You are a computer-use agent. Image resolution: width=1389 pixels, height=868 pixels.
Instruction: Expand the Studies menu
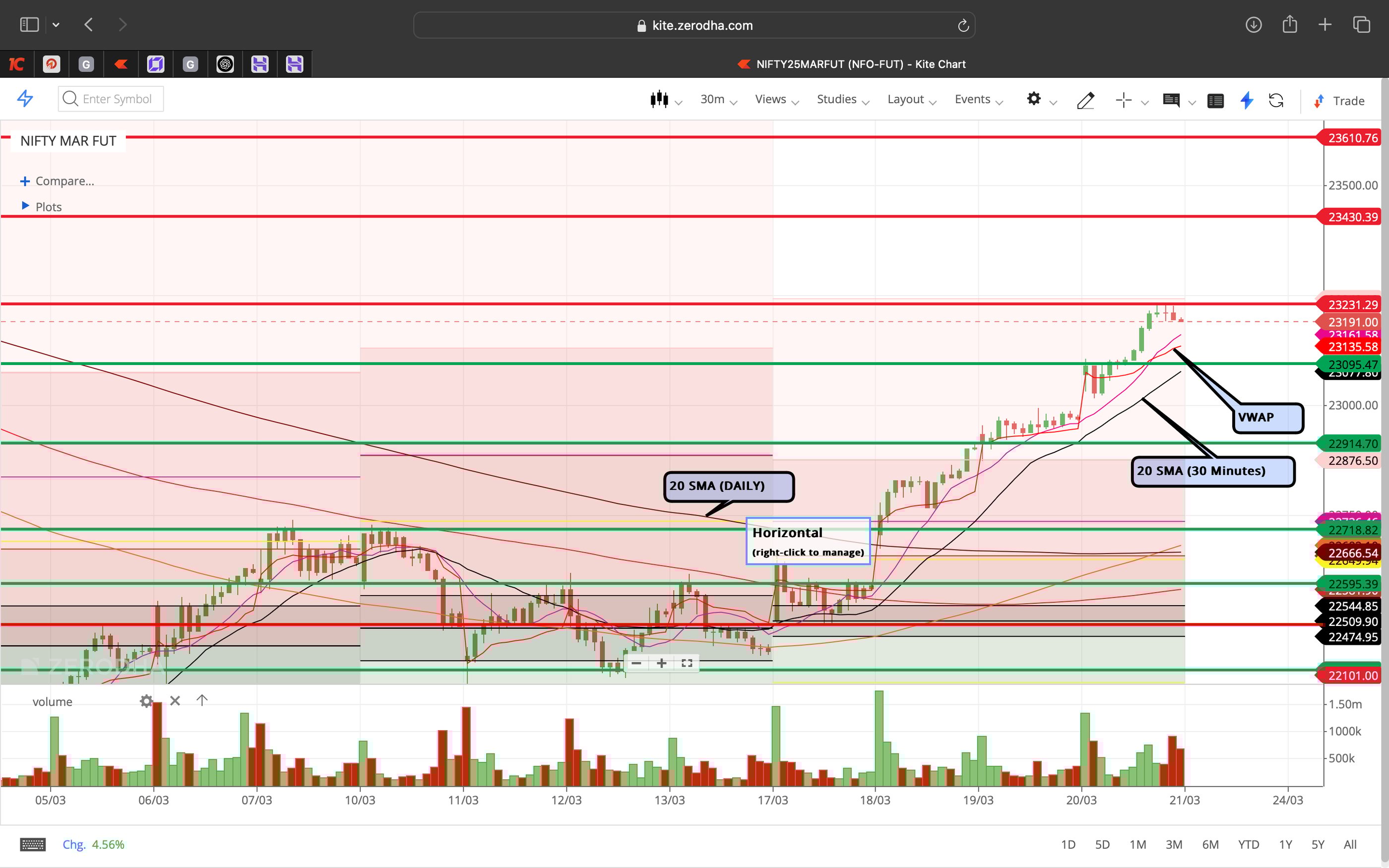tap(836, 99)
